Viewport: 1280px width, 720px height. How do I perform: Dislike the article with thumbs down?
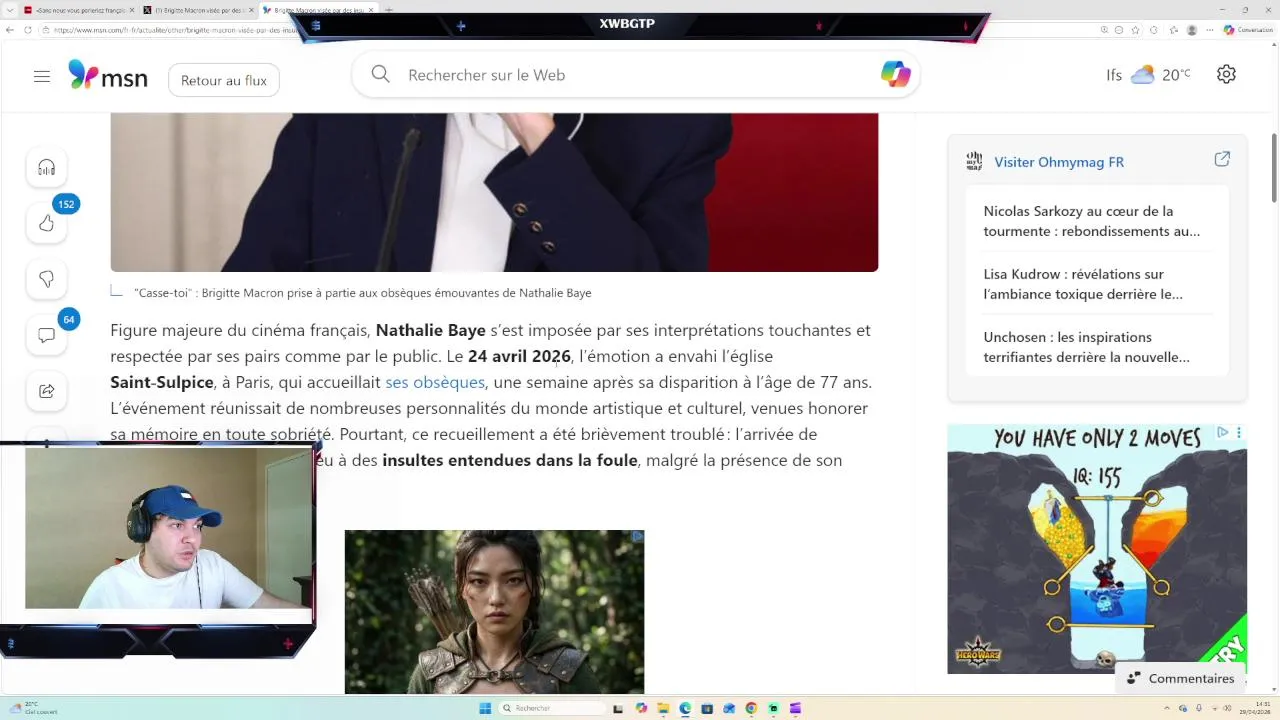pos(46,279)
